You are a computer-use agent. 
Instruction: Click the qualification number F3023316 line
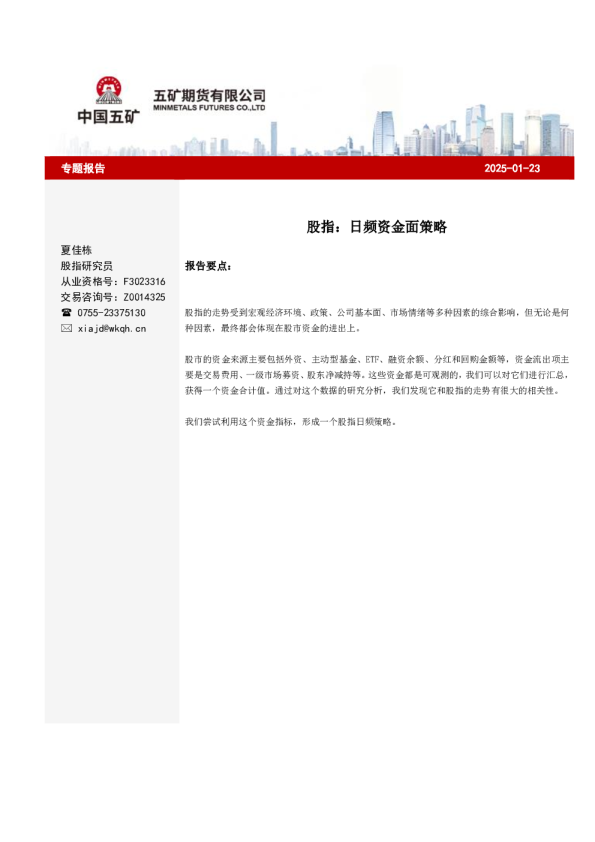[x=113, y=281]
